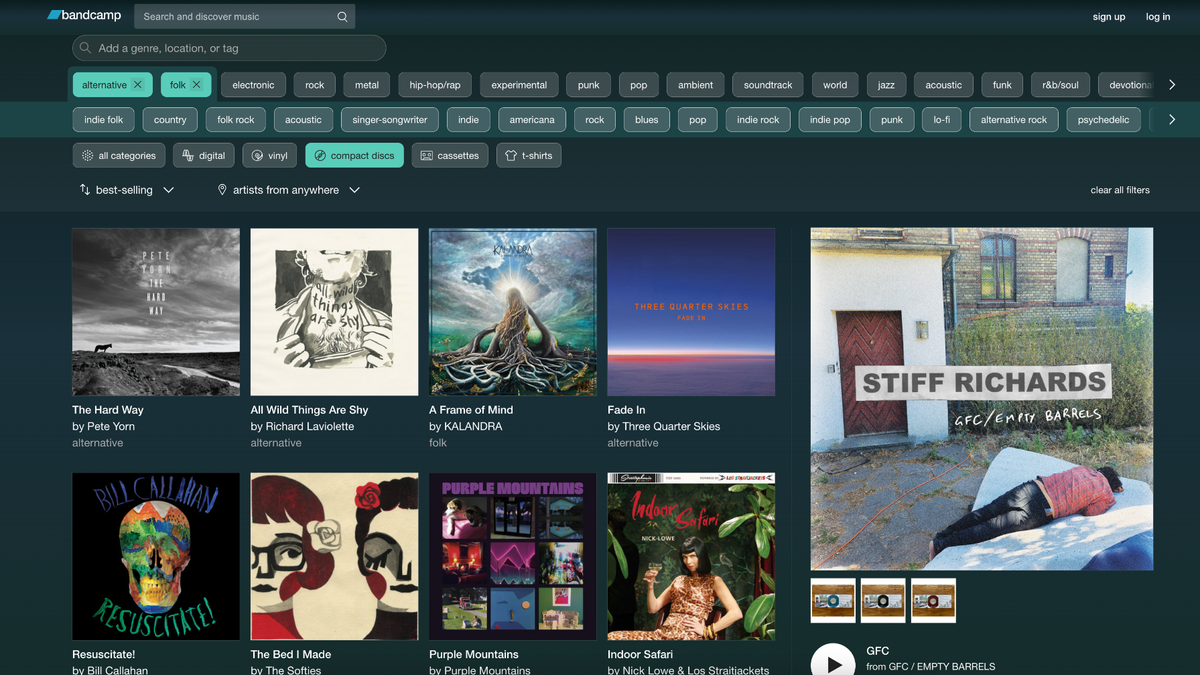1200x675 pixels.
Task: Remove the alternative genre filter
Action: (x=138, y=84)
